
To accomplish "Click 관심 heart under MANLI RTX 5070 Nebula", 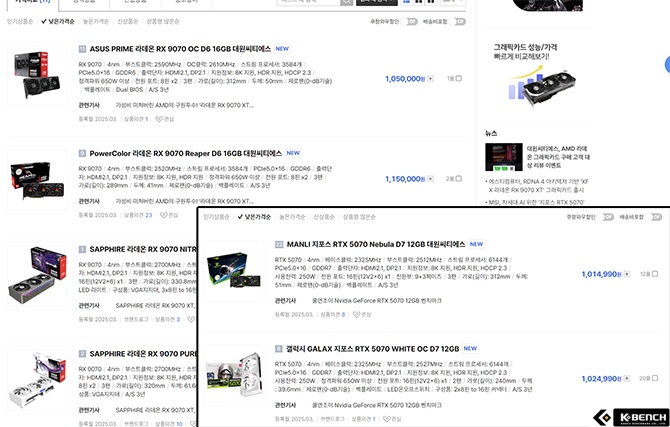I will tap(362, 315).
